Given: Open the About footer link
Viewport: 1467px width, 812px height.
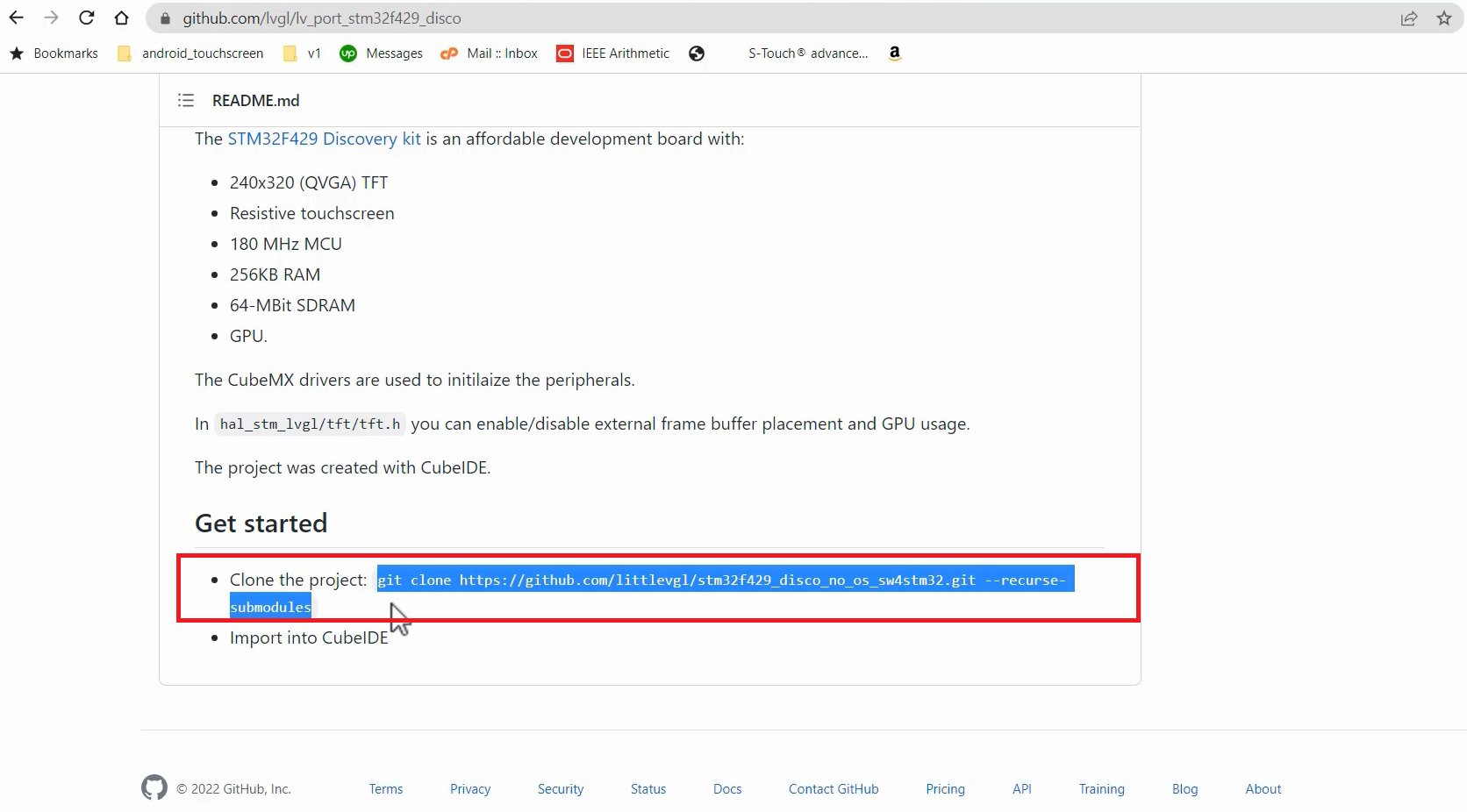Looking at the screenshot, I should pos(1263,789).
